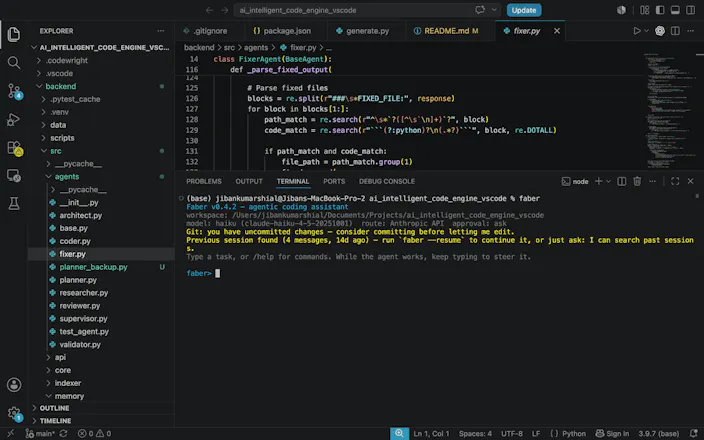
Task: Open the Accounts menu icon
Action: (14, 385)
